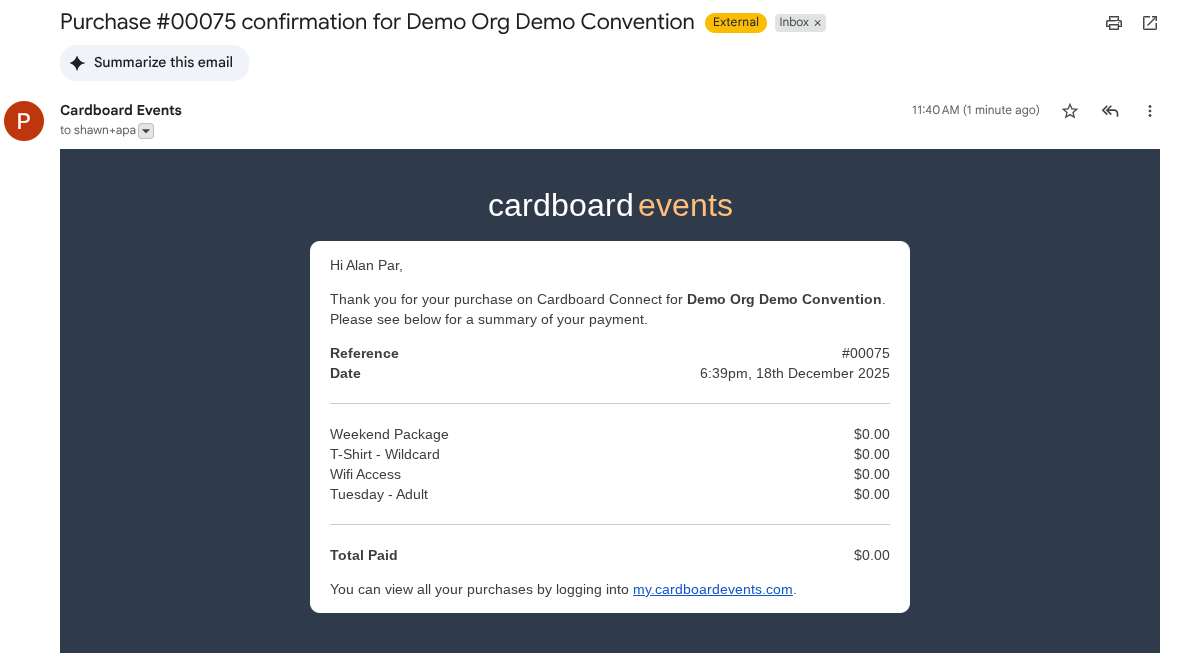This screenshot has height=670, width=1184.
Task: Select the External label chip
Action: coord(736,22)
